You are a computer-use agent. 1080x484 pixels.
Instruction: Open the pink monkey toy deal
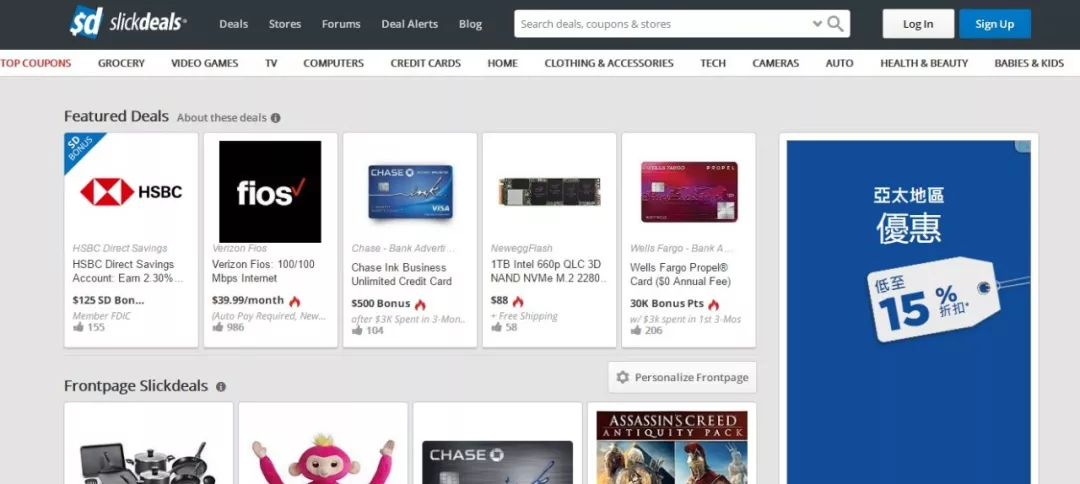click(x=322, y=458)
